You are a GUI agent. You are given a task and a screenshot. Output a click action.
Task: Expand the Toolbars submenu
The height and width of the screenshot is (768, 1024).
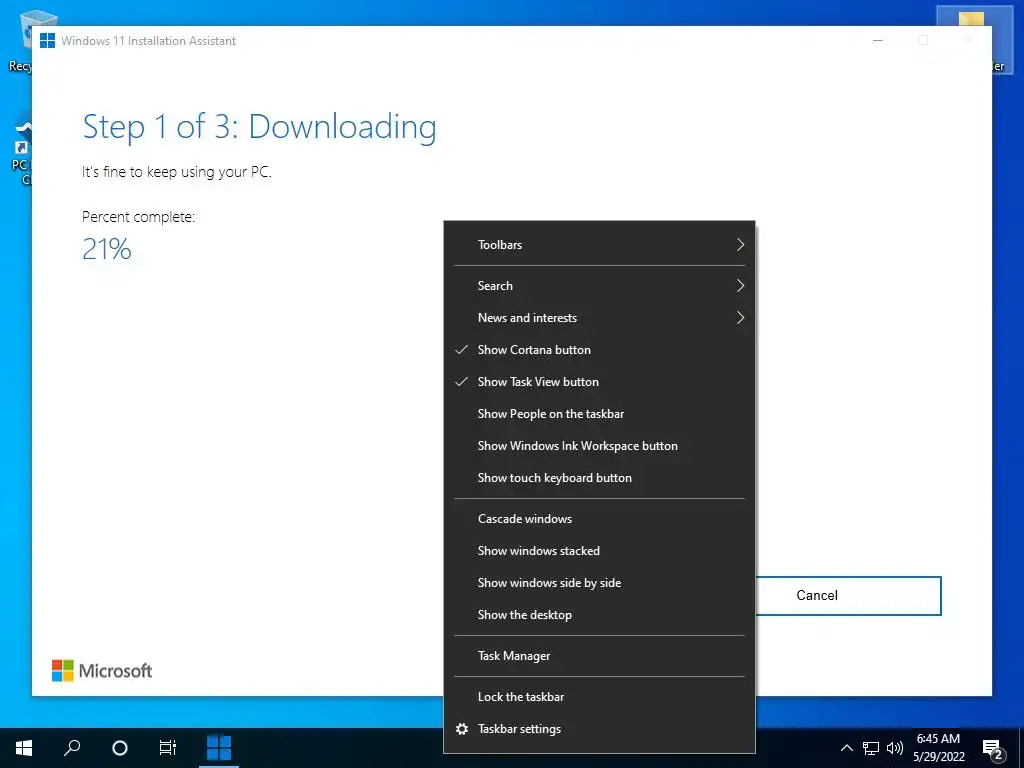pyautogui.click(x=600, y=245)
